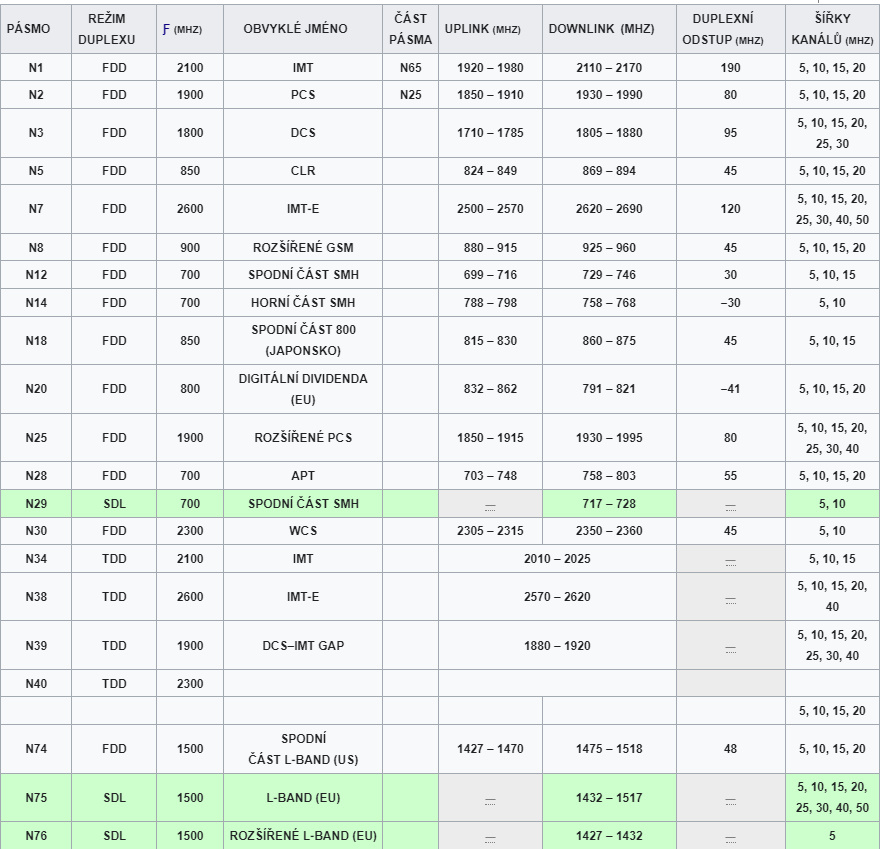Click the ŠÍŘKY KANÁLŮ column header

(832, 29)
